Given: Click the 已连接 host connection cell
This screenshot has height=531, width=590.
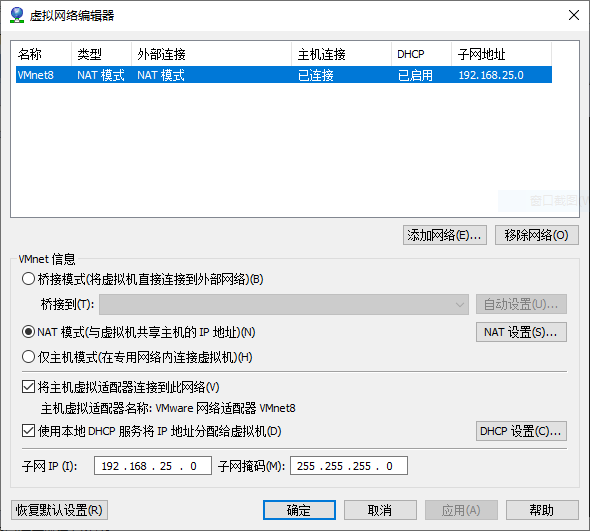Looking at the screenshot, I should coord(316,75).
